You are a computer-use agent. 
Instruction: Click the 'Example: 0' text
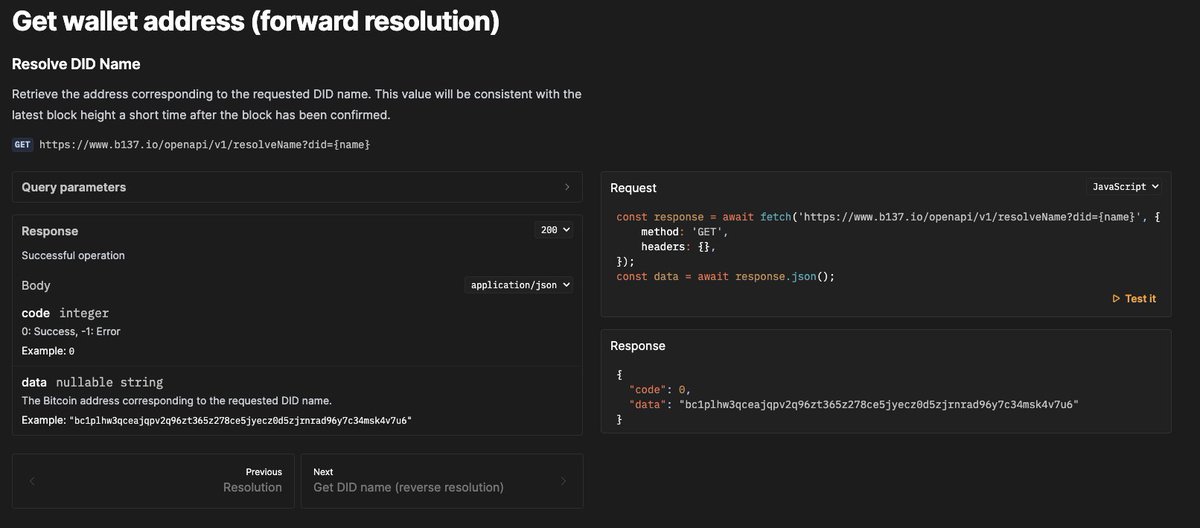click(48, 351)
